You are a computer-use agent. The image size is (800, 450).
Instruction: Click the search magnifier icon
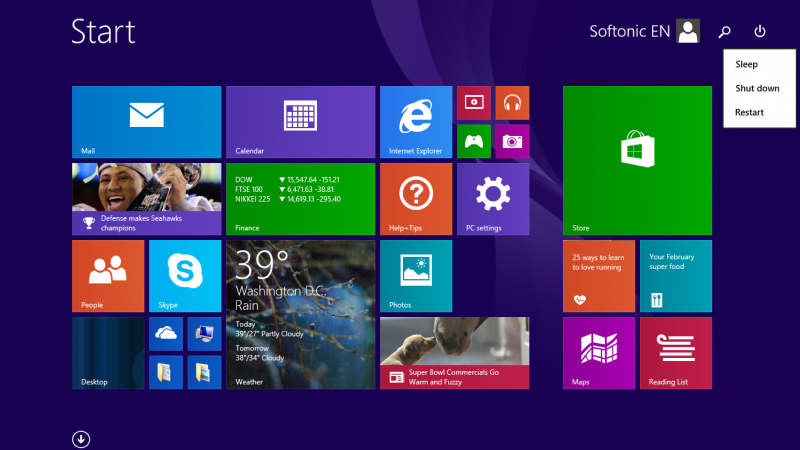(x=725, y=32)
